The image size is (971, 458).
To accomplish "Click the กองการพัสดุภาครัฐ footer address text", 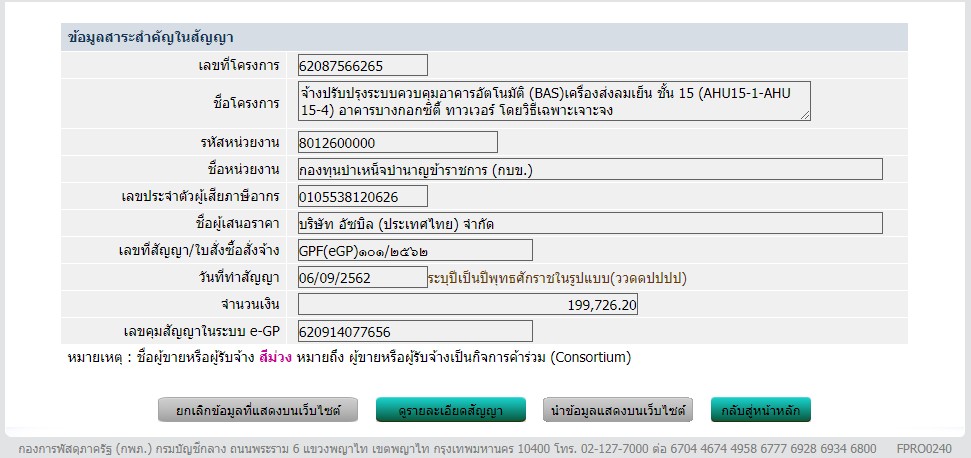I will 440,449.
